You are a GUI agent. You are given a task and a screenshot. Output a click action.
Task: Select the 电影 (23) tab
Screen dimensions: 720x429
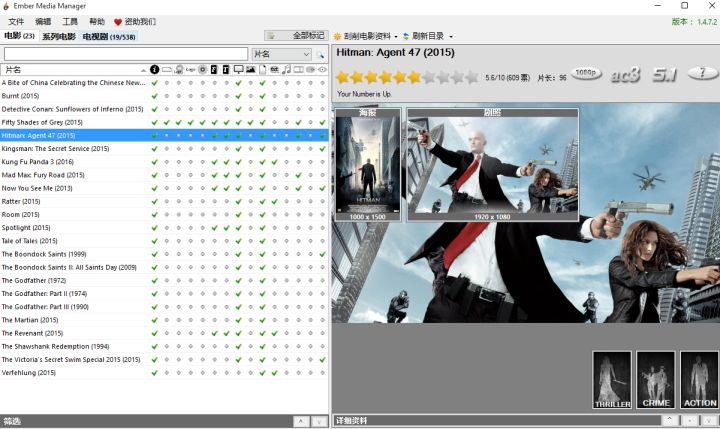click(19, 36)
